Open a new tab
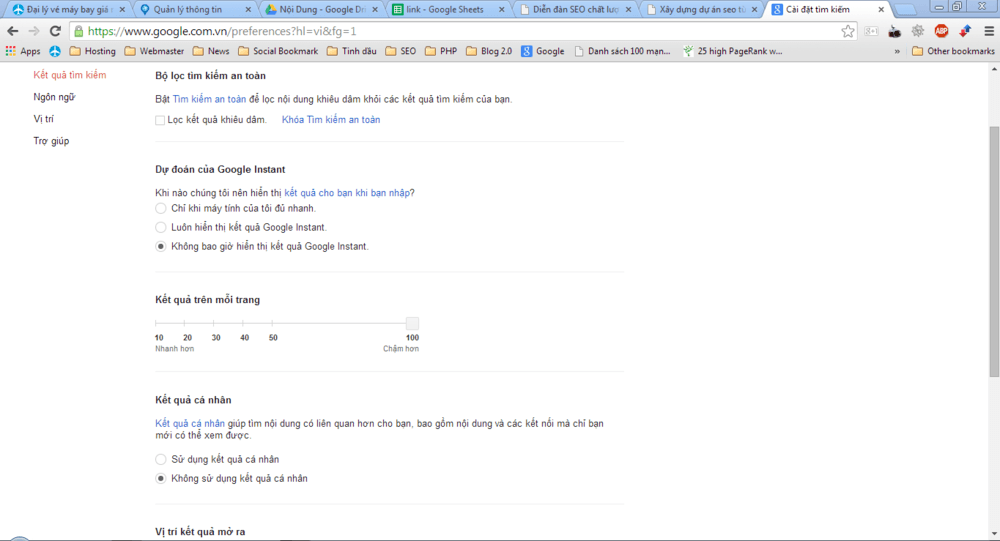The image size is (1000, 541). click(x=906, y=10)
